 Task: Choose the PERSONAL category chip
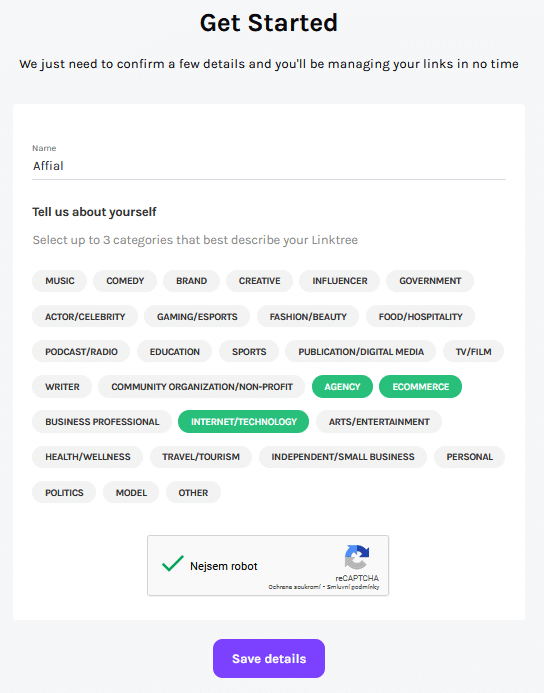pos(469,457)
